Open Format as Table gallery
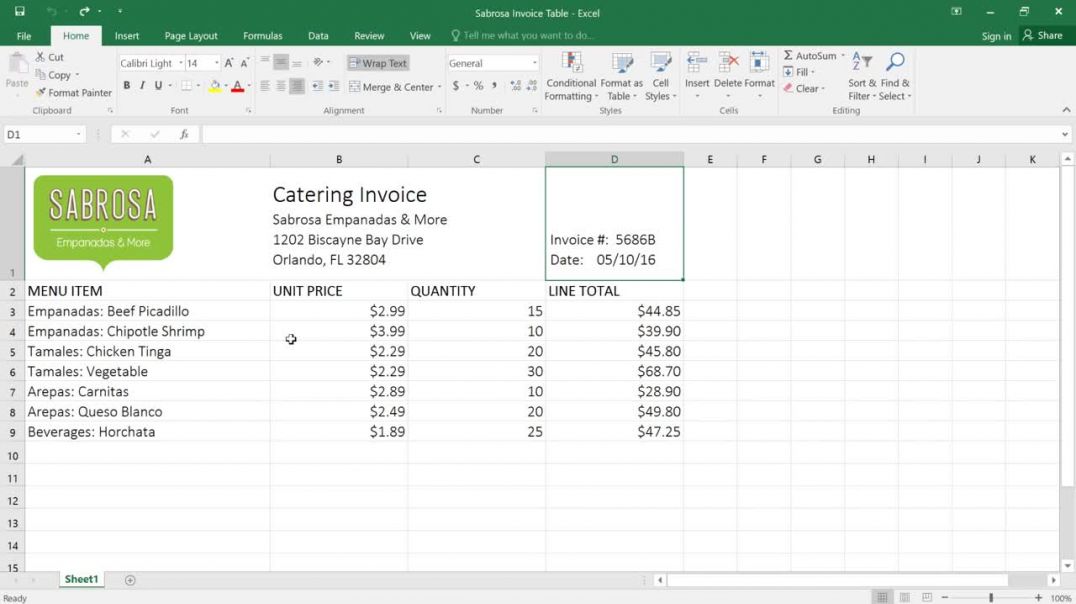The image size is (1076, 604). click(x=622, y=76)
